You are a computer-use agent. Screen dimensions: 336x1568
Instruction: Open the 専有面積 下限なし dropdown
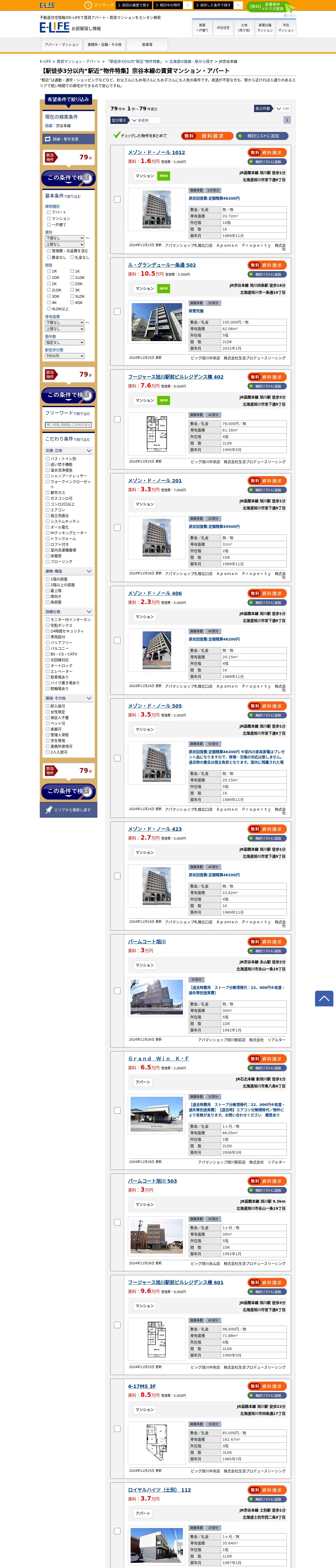click(x=65, y=322)
